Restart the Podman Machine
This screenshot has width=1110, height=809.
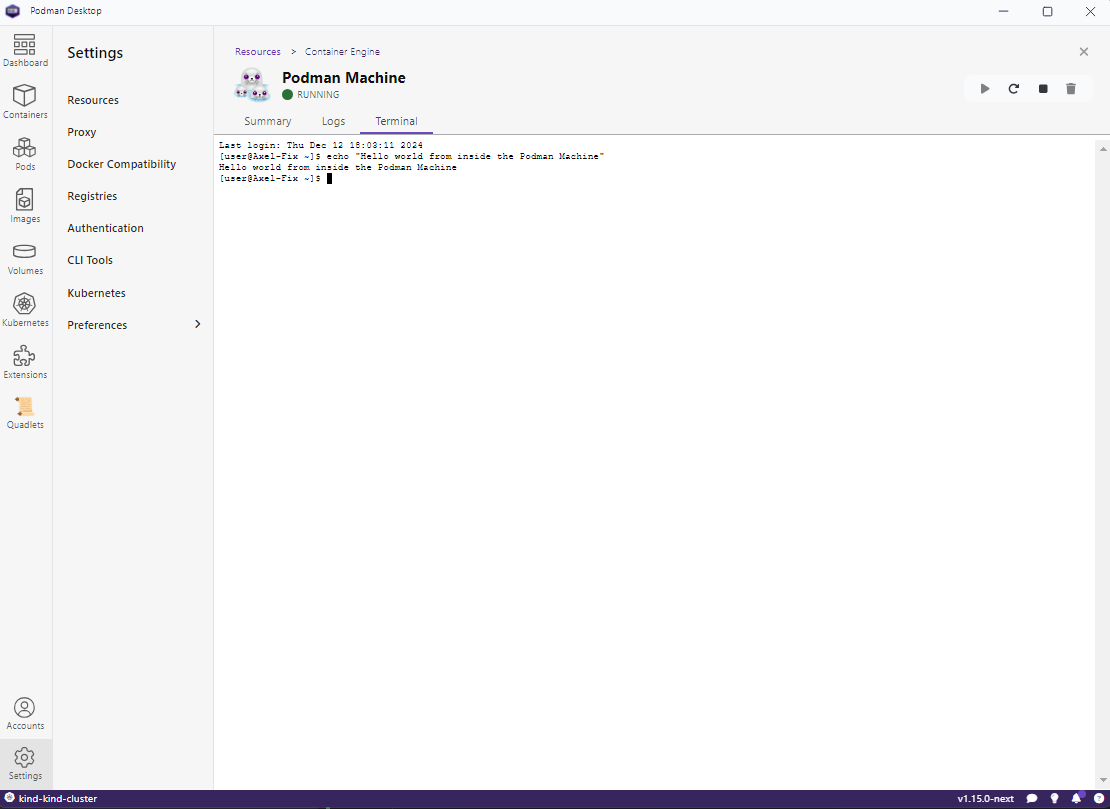coord(1013,88)
